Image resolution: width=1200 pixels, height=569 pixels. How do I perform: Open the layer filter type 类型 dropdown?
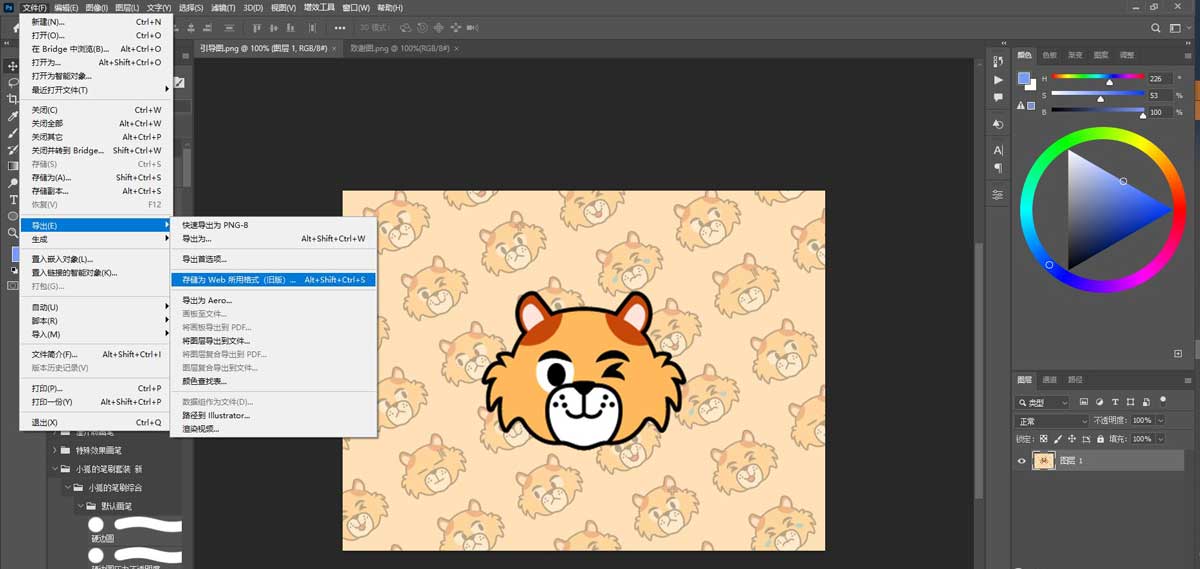point(1042,402)
